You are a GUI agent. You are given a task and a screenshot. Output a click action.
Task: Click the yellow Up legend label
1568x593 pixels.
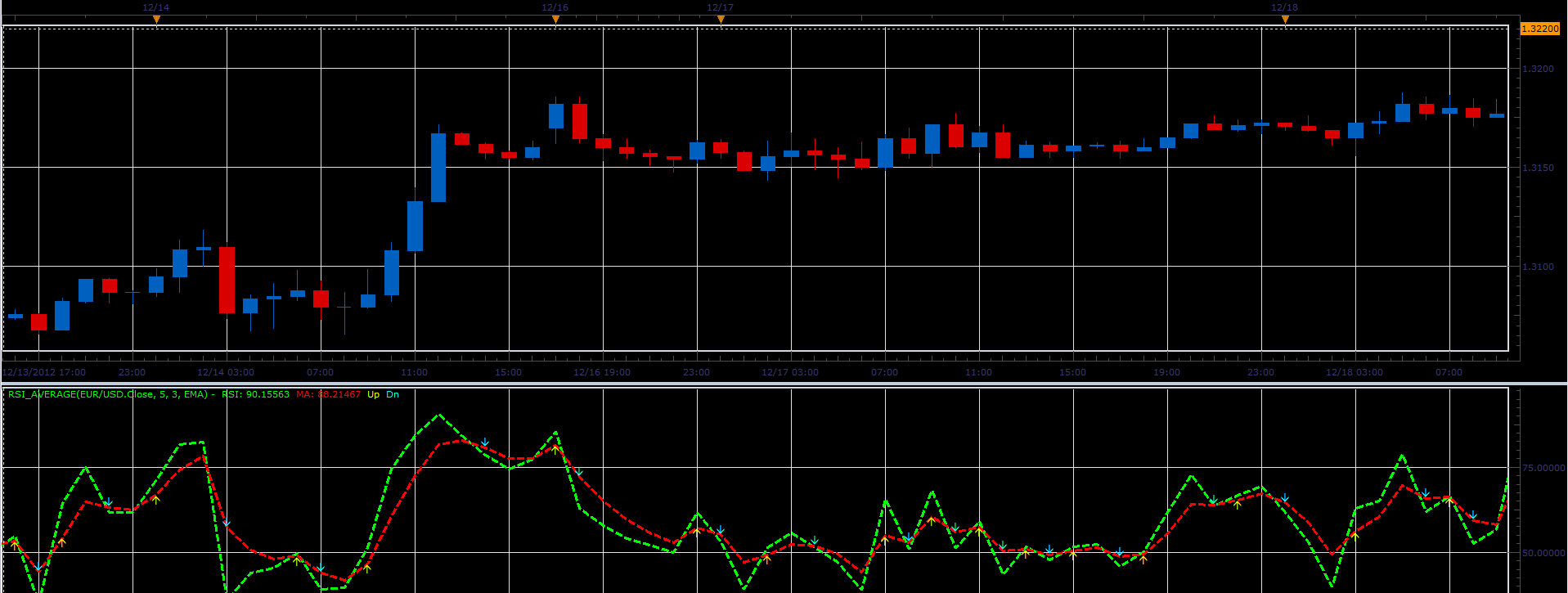coord(374,394)
